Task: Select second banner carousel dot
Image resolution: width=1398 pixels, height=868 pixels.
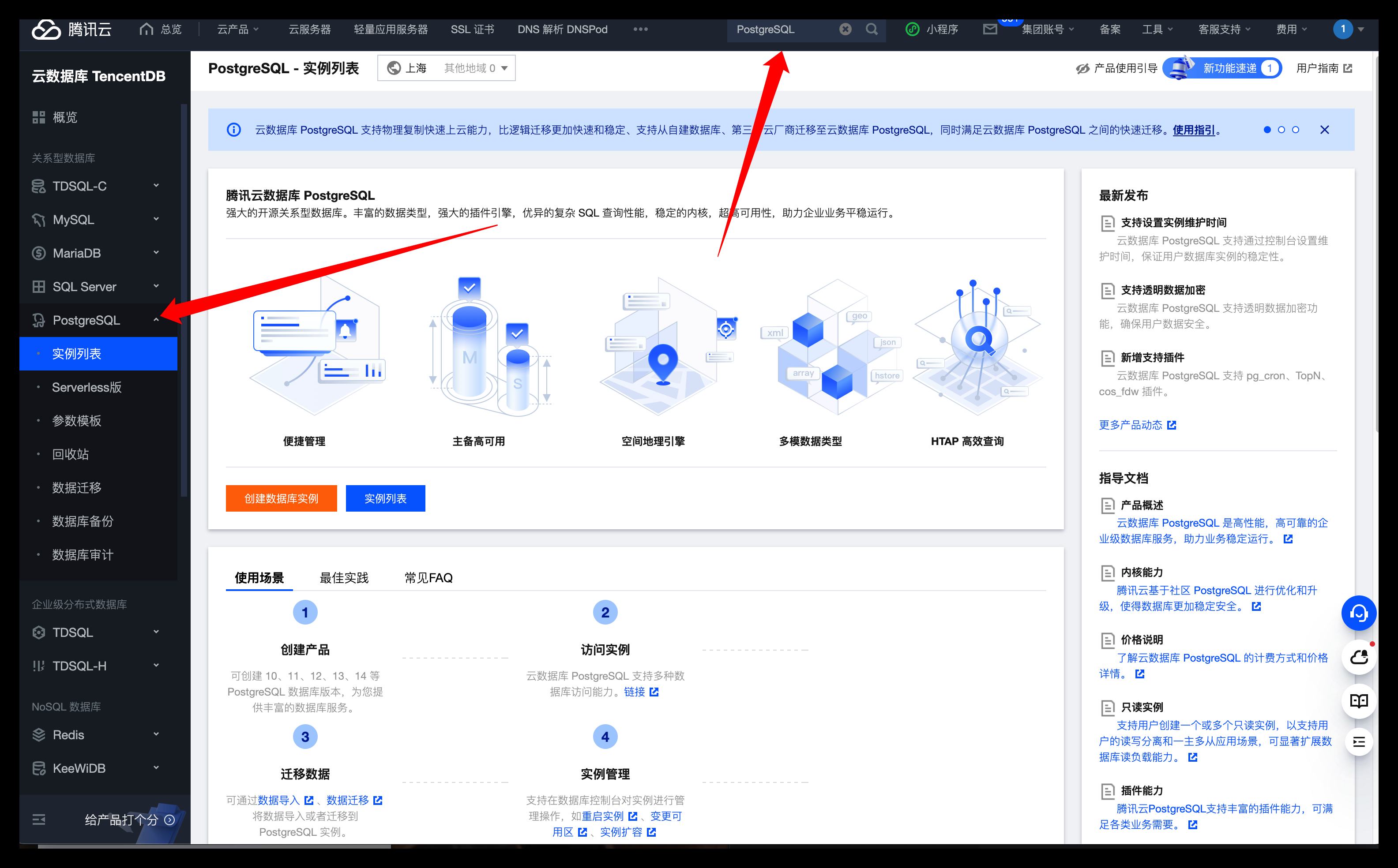Action: (x=1281, y=130)
